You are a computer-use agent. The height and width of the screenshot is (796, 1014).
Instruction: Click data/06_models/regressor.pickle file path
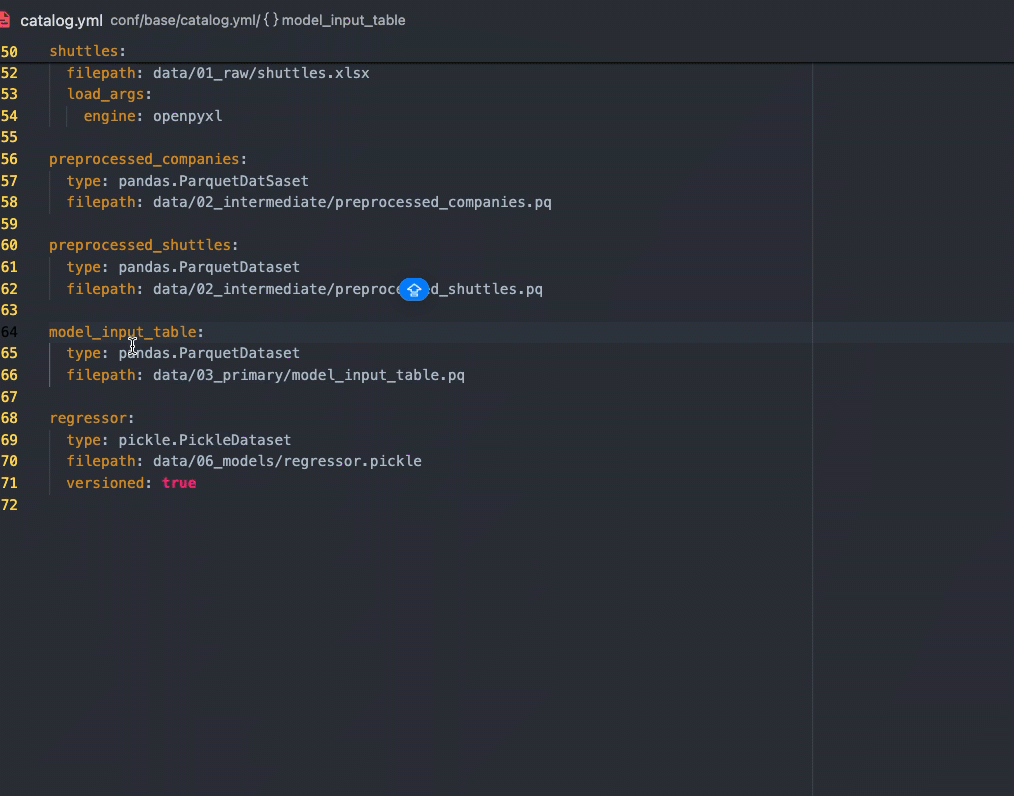287,461
